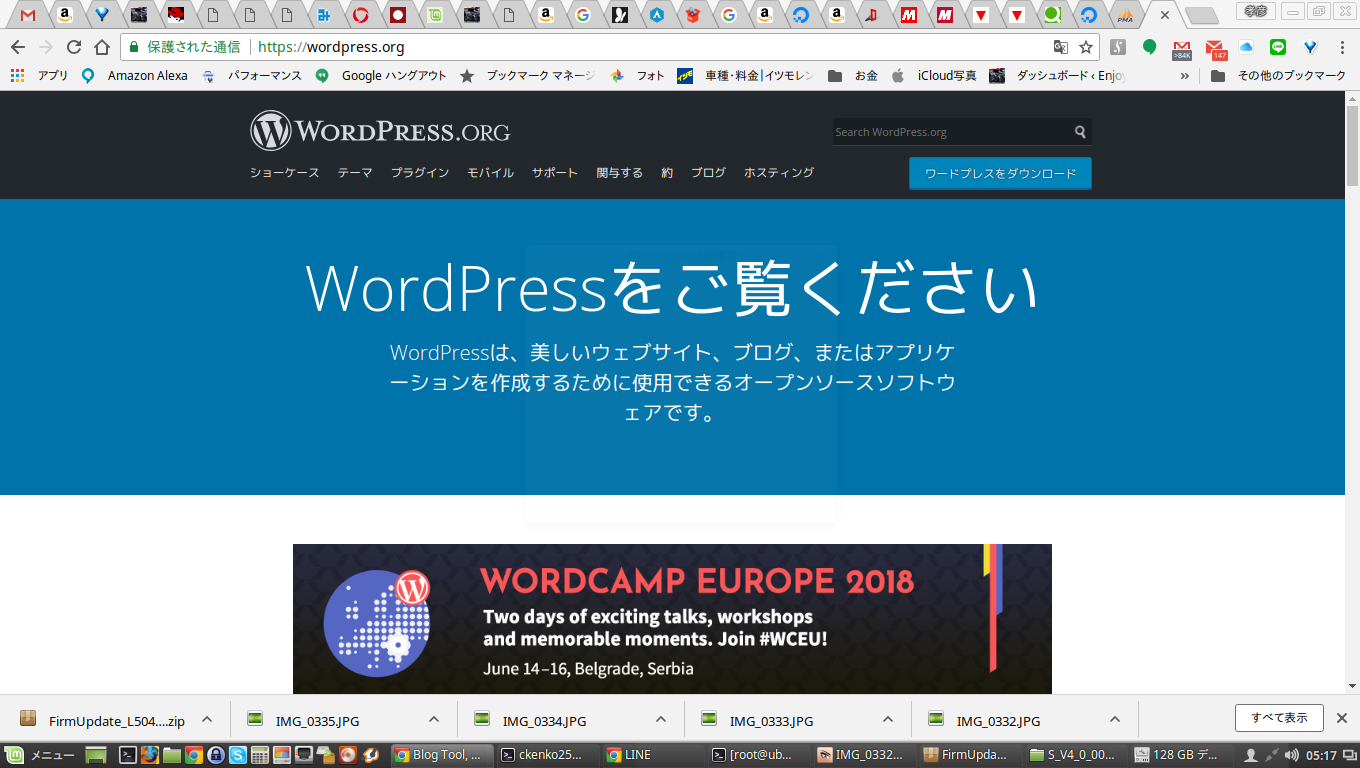Reload the current page
Screen dimensions: 1360x768
point(73,47)
